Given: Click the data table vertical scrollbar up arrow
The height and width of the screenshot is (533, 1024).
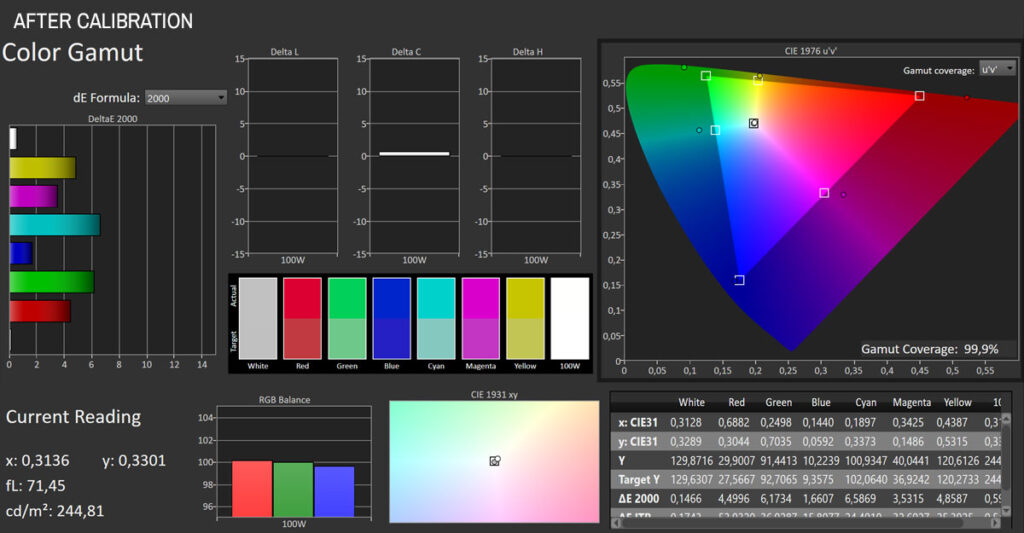Looking at the screenshot, I should pos(1006,419).
